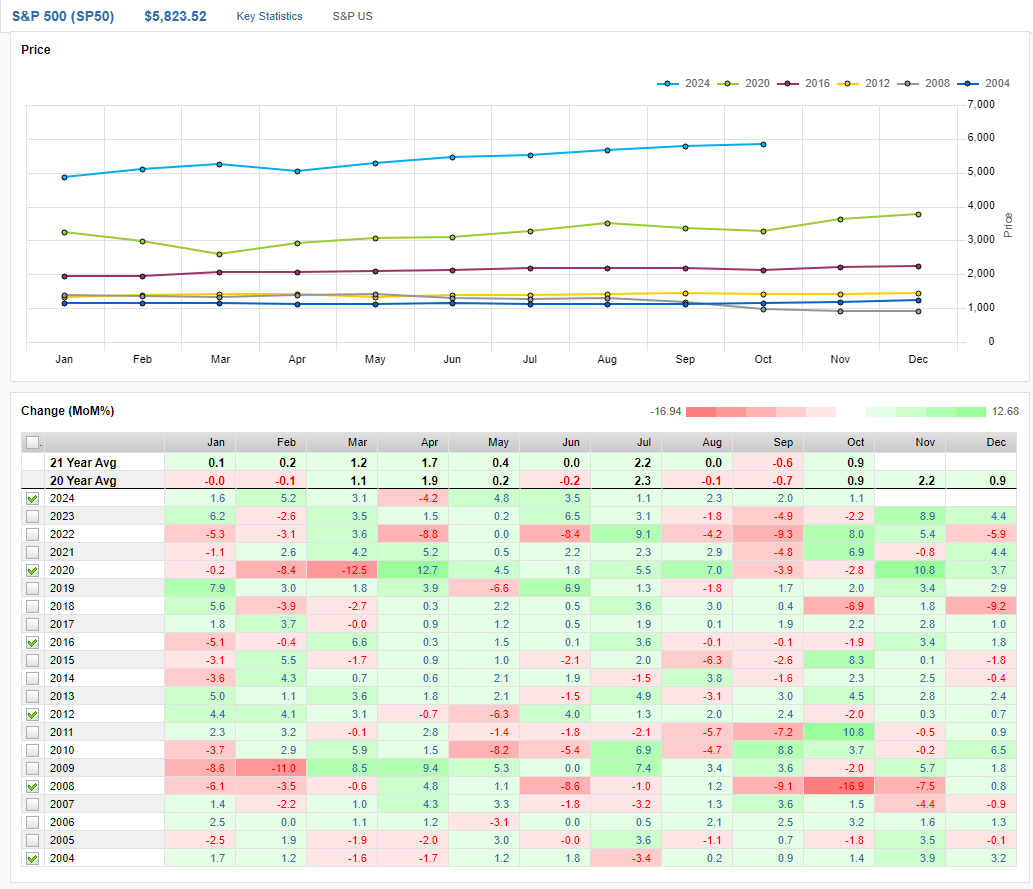Check the 2010 row checkbox
Screen dimensions: 1033x889
[32, 751]
